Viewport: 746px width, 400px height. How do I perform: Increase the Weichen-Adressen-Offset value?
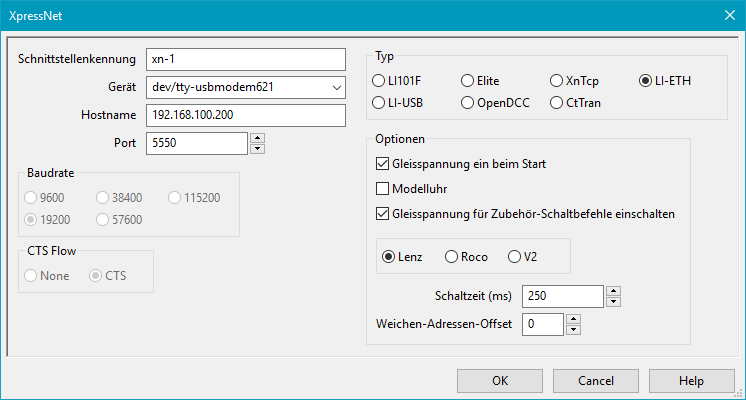pyautogui.click(x=574, y=319)
